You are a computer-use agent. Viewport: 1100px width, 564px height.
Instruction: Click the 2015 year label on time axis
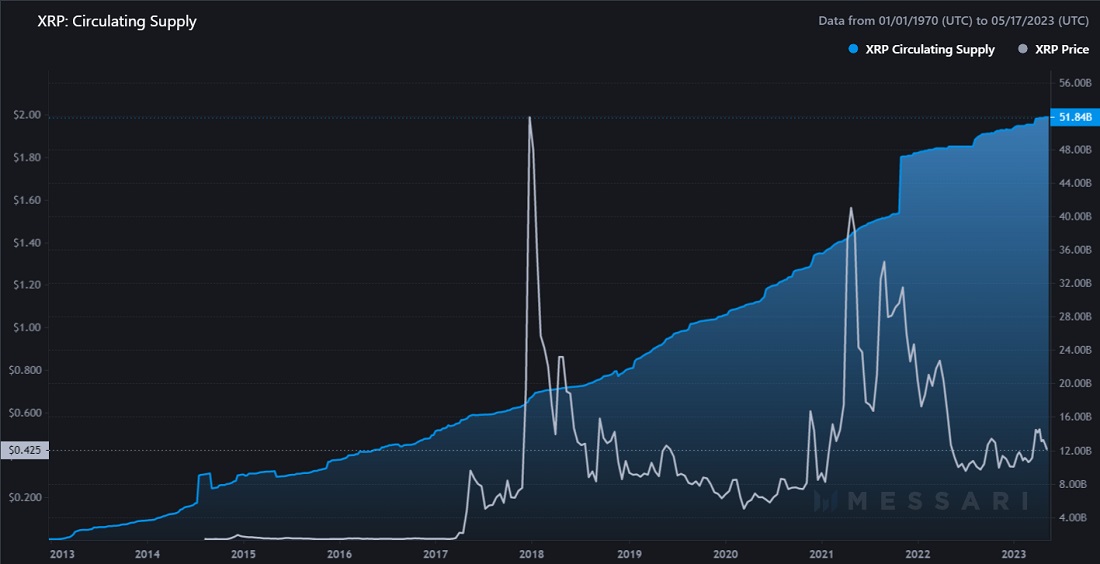tap(243, 554)
